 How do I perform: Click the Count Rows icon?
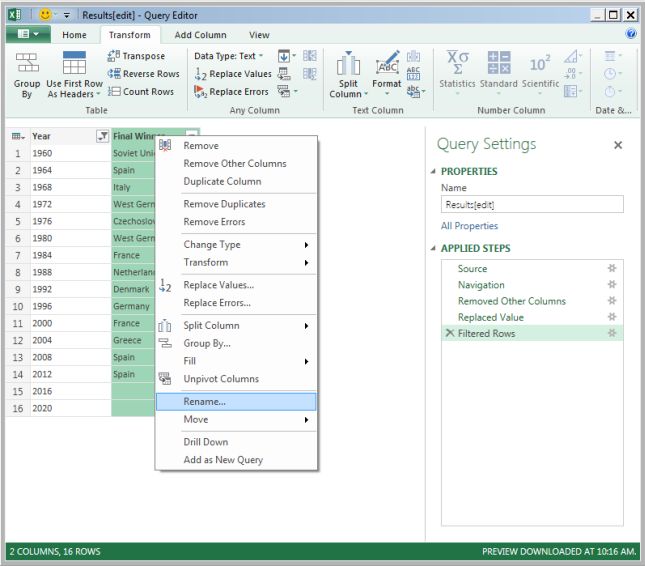click(114, 92)
